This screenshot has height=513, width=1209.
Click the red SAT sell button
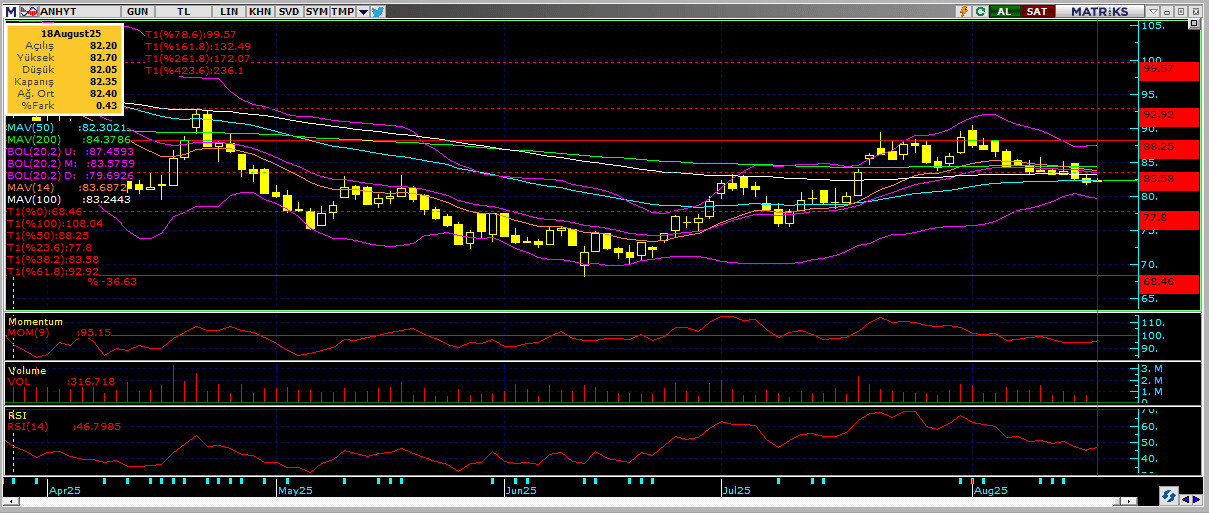click(x=1037, y=11)
